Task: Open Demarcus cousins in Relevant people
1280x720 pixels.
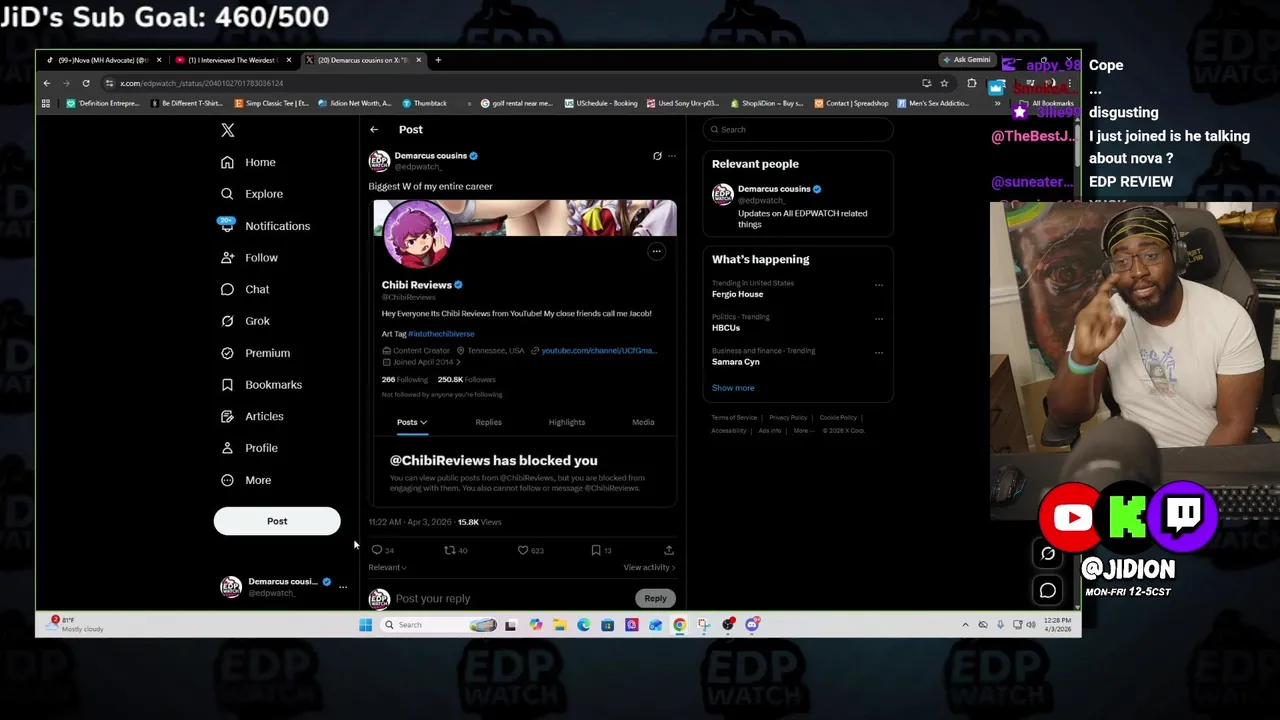Action: point(797,205)
